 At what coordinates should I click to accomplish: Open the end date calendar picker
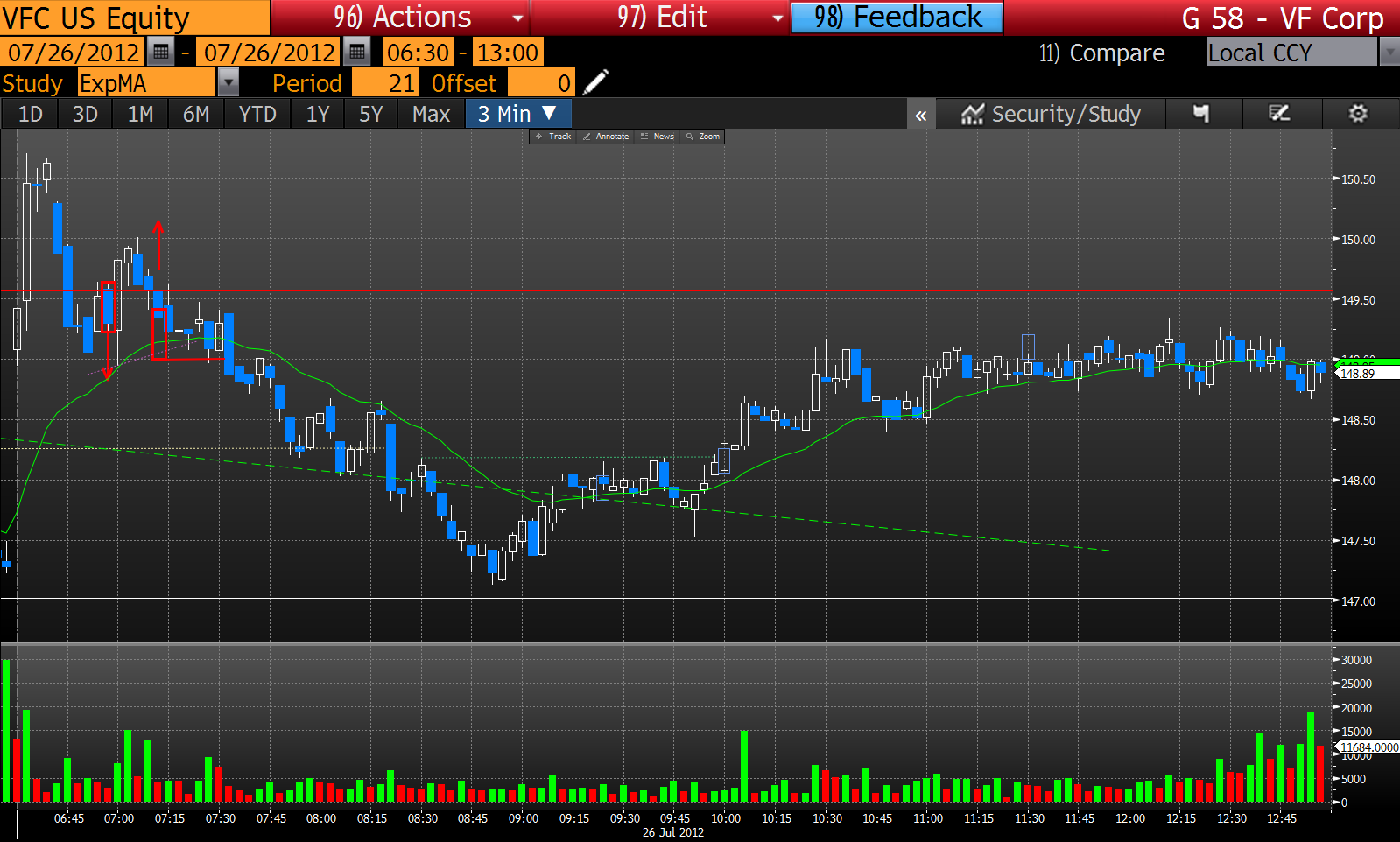(356, 53)
